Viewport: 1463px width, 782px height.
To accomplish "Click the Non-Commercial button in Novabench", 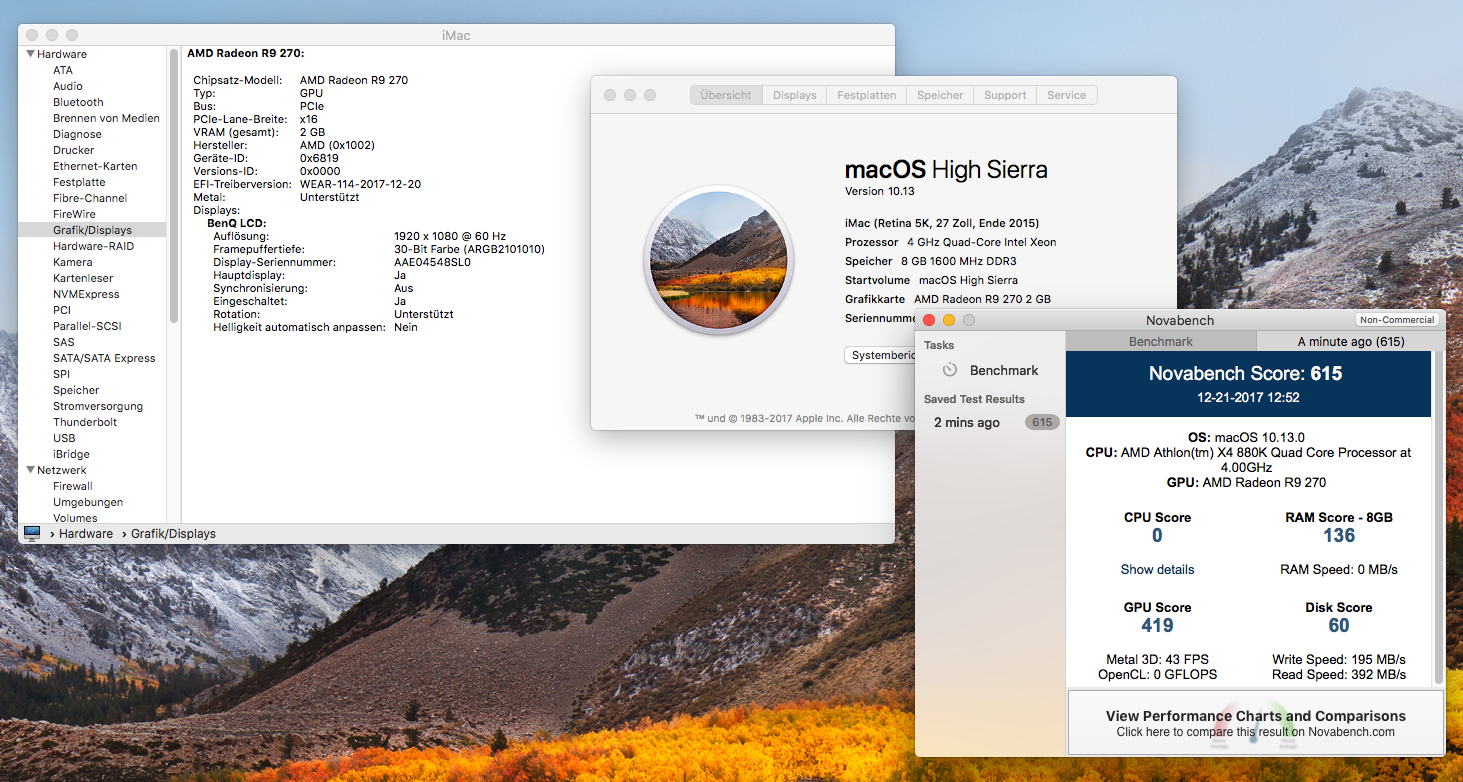I will (1397, 320).
